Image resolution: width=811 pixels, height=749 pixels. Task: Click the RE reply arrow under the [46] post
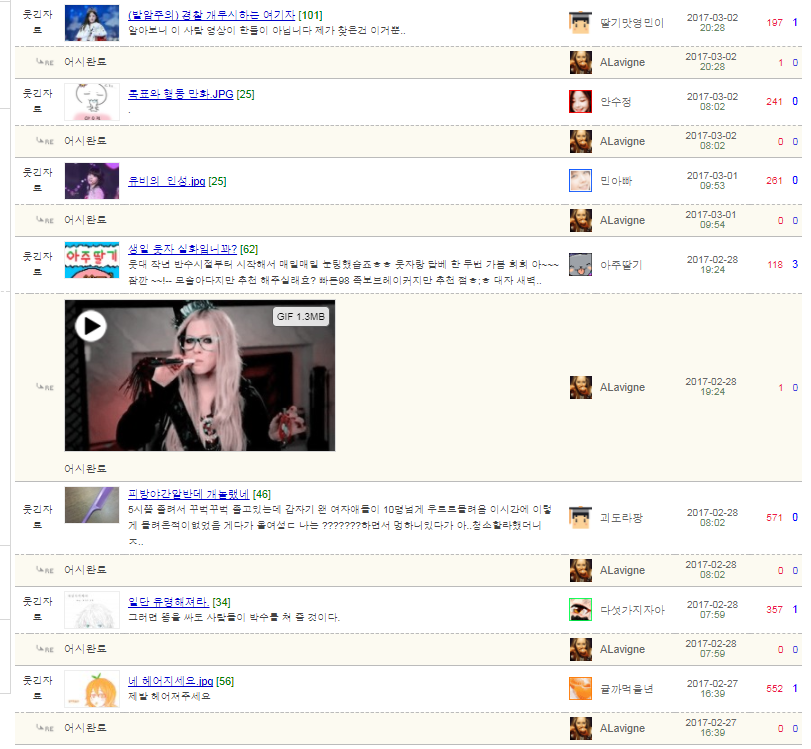coord(45,570)
